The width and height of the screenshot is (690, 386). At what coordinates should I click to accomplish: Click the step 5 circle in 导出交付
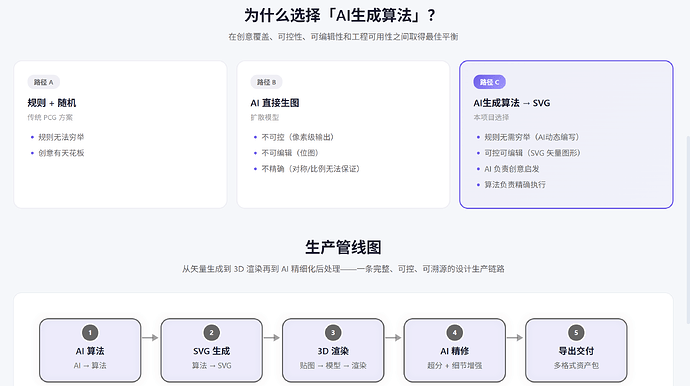[576, 333]
